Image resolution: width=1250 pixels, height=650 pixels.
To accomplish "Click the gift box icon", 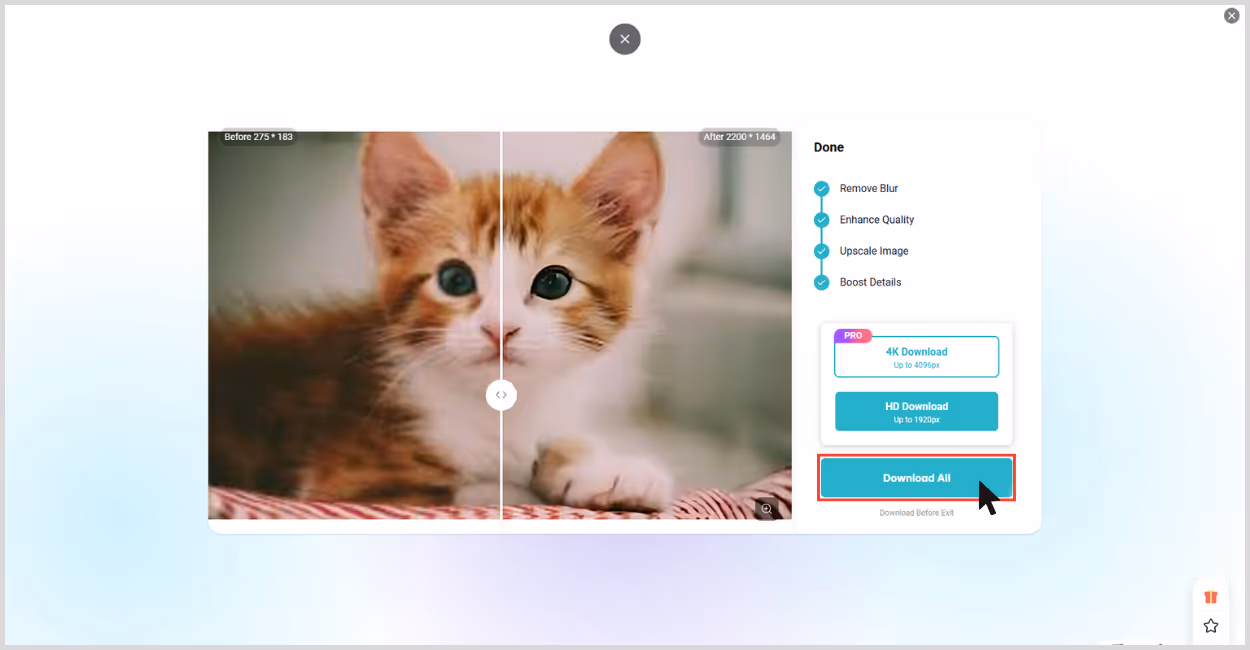I will click(1211, 597).
